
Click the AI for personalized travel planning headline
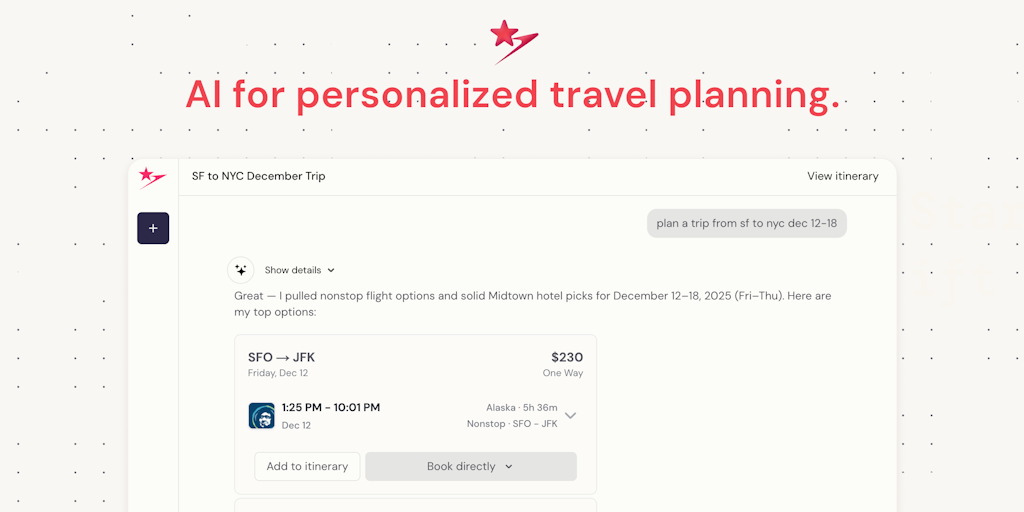pos(512,95)
